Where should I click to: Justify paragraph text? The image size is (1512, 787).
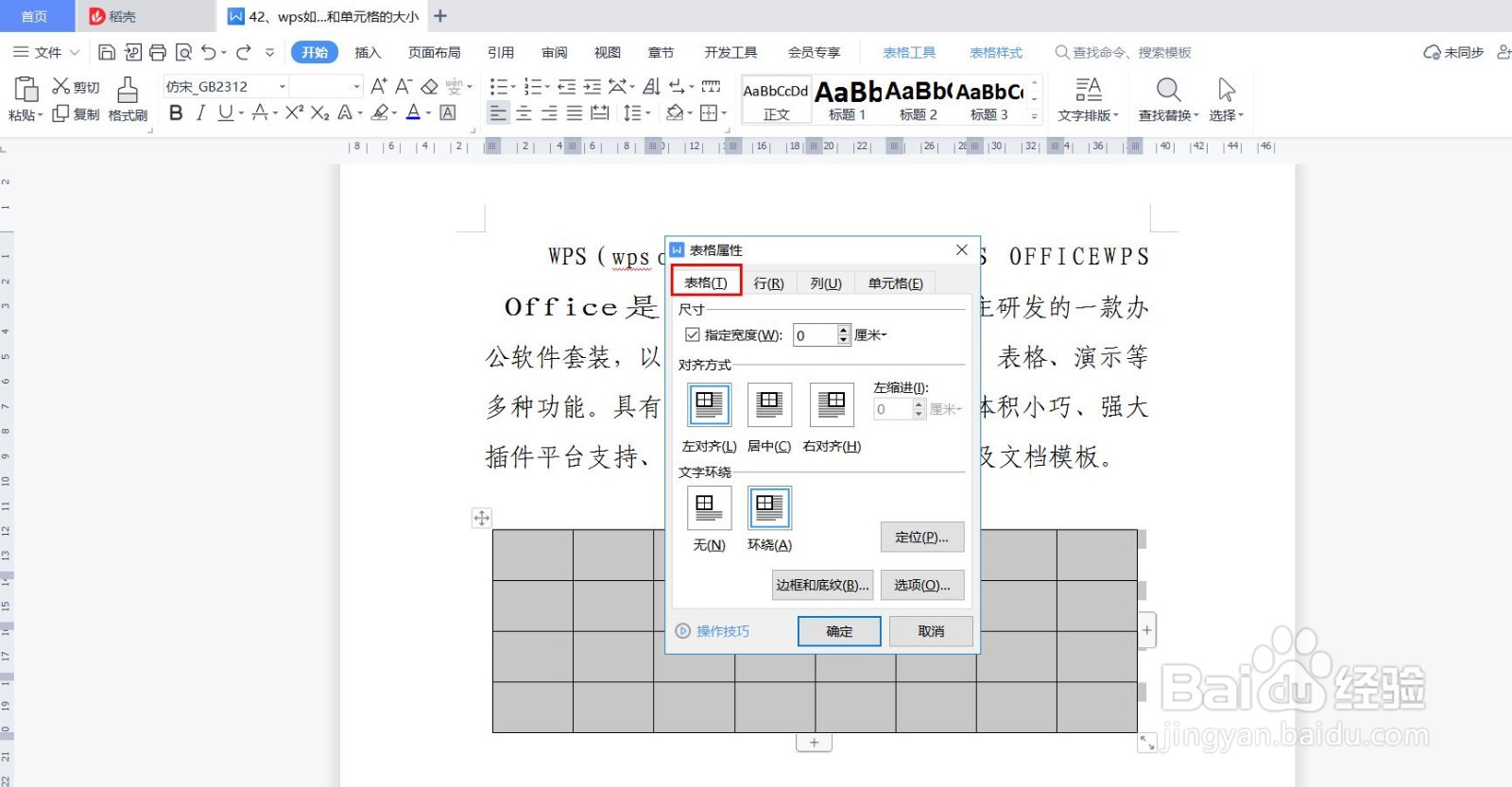(x=575, y=112)
